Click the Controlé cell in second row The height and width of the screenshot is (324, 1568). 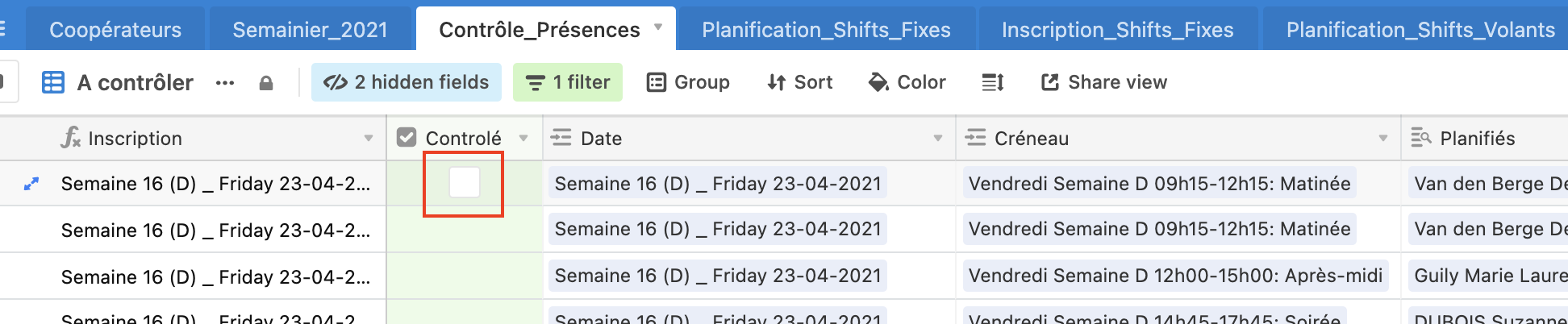click(x=465, y=230)
